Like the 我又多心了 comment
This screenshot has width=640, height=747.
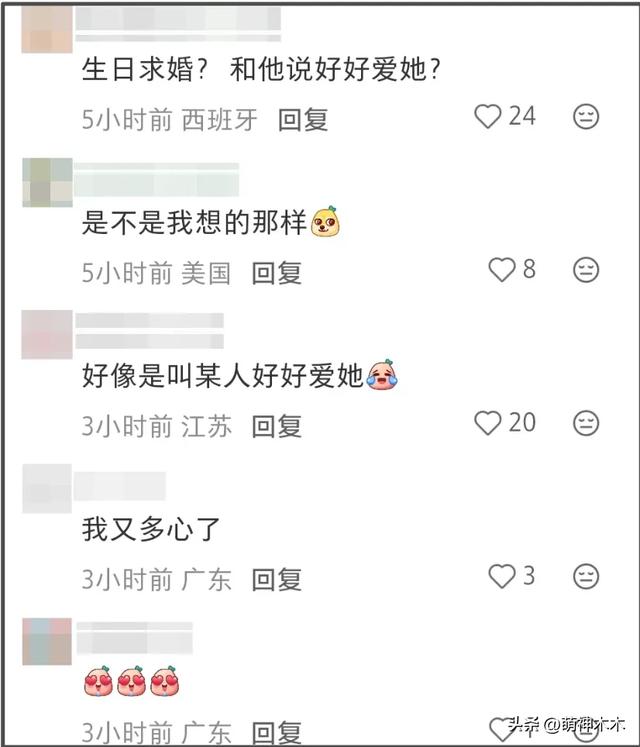502,576
